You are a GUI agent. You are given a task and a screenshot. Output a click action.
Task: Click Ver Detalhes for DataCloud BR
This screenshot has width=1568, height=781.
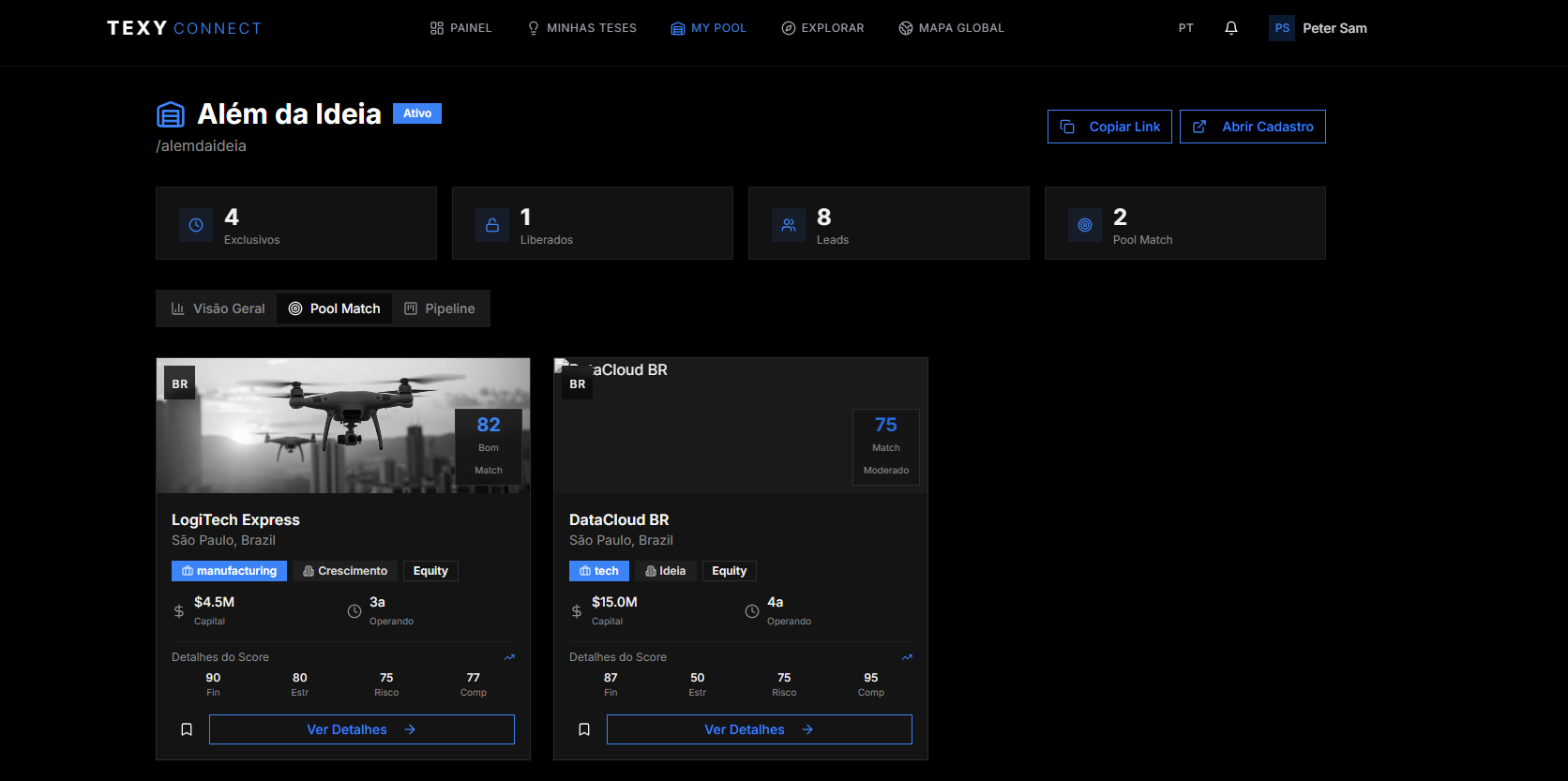pos(760,729)
